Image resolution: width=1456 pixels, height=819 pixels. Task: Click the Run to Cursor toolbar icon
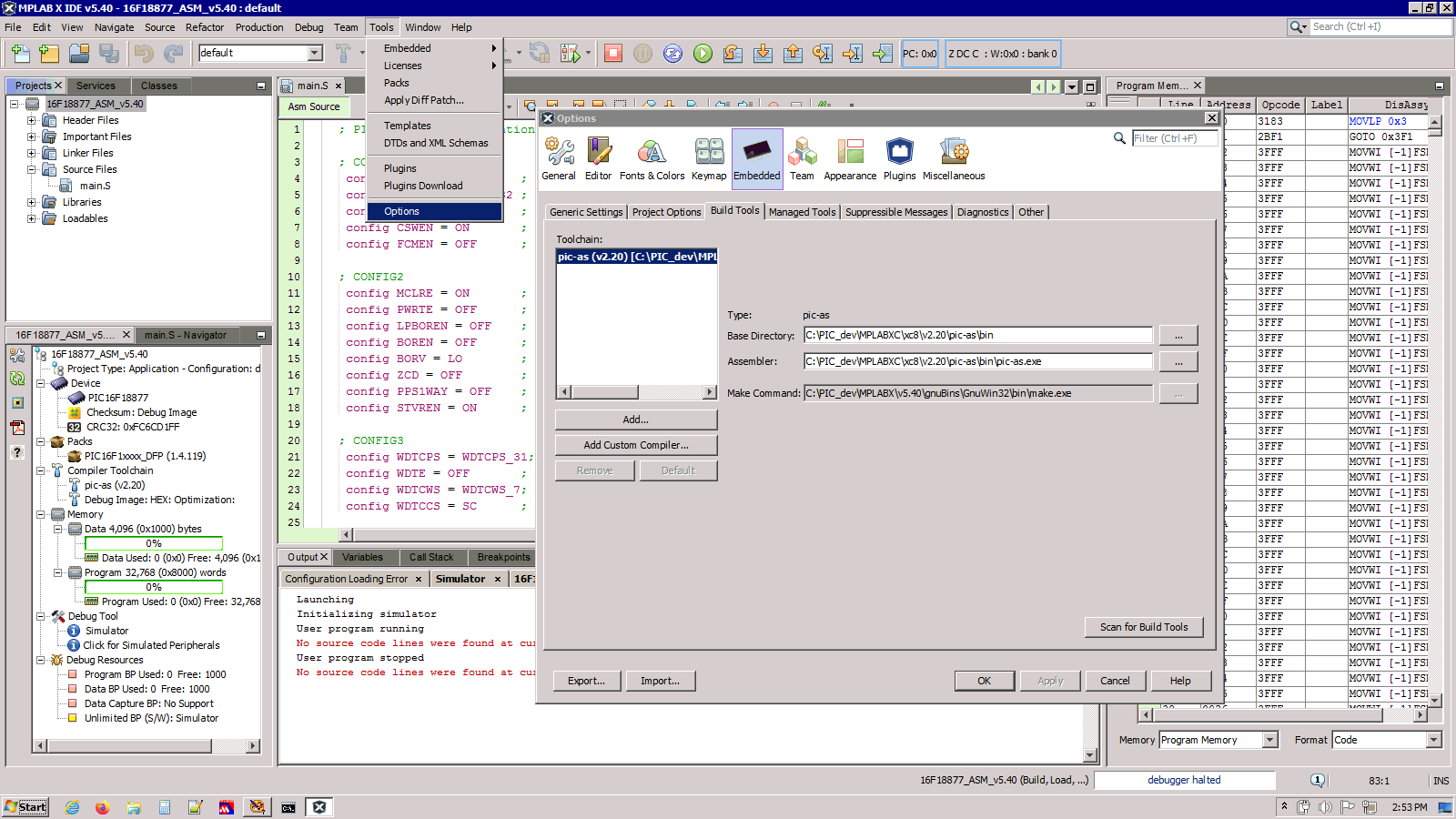[x=823, y=54]
